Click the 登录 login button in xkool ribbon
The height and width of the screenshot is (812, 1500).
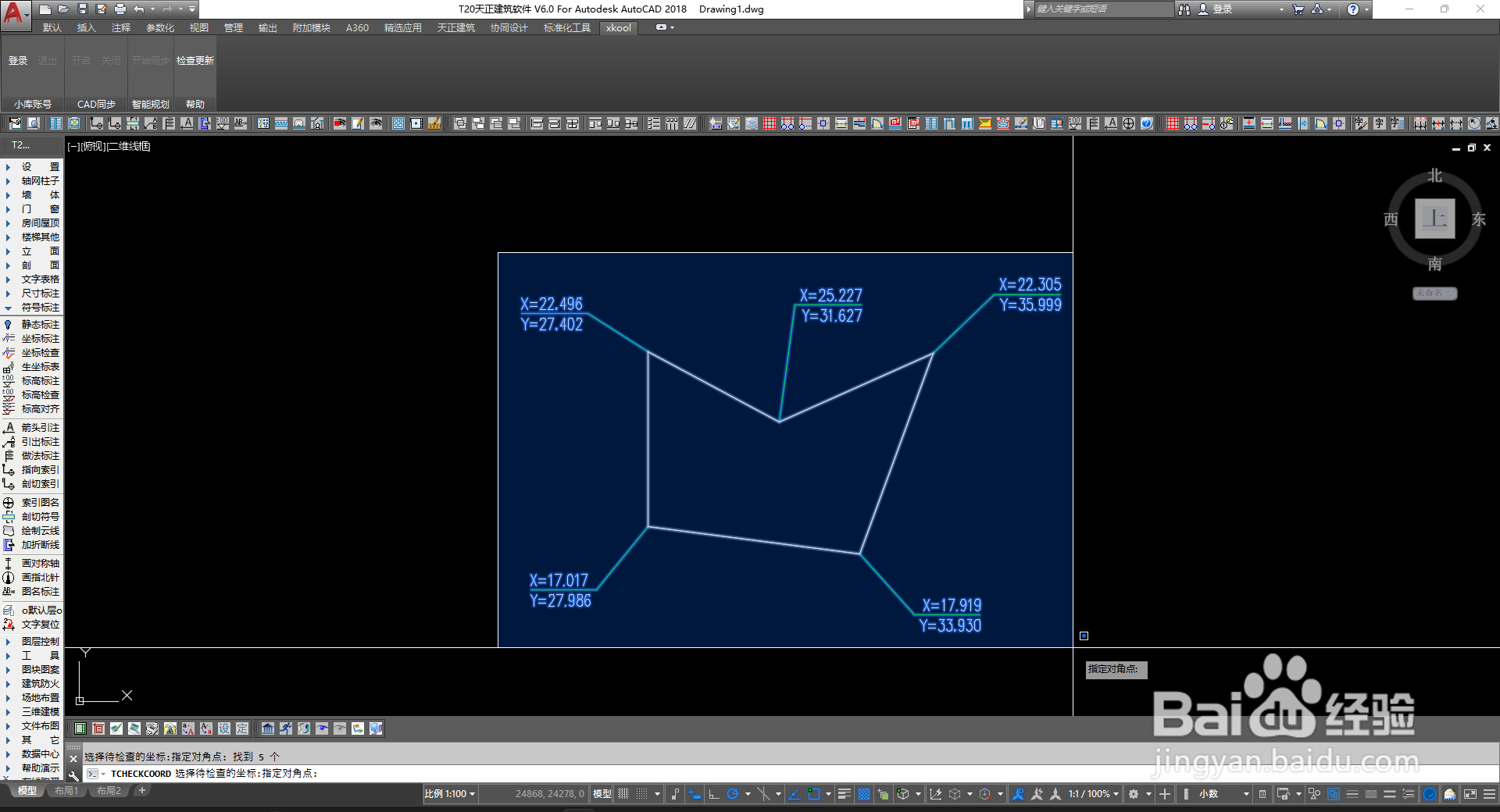tap(18, 61)
